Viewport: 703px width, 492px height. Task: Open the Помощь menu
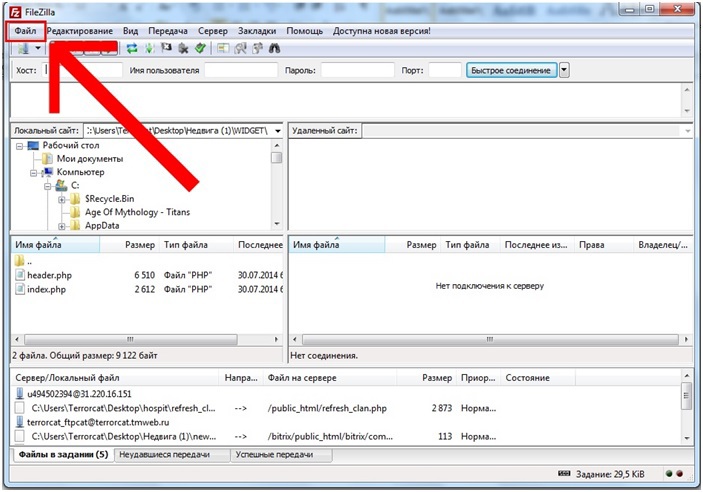(304, 31)
